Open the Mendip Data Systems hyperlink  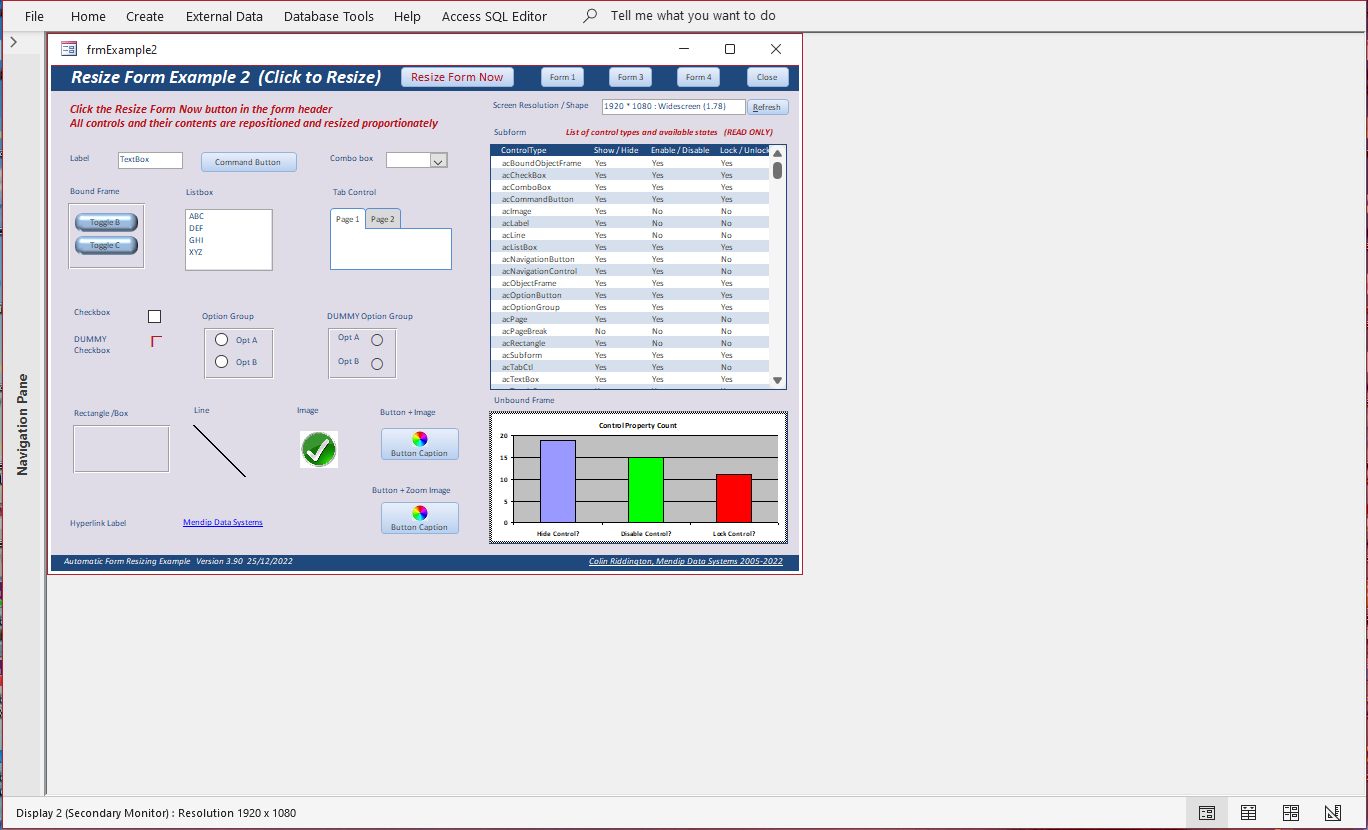(223, 522)
